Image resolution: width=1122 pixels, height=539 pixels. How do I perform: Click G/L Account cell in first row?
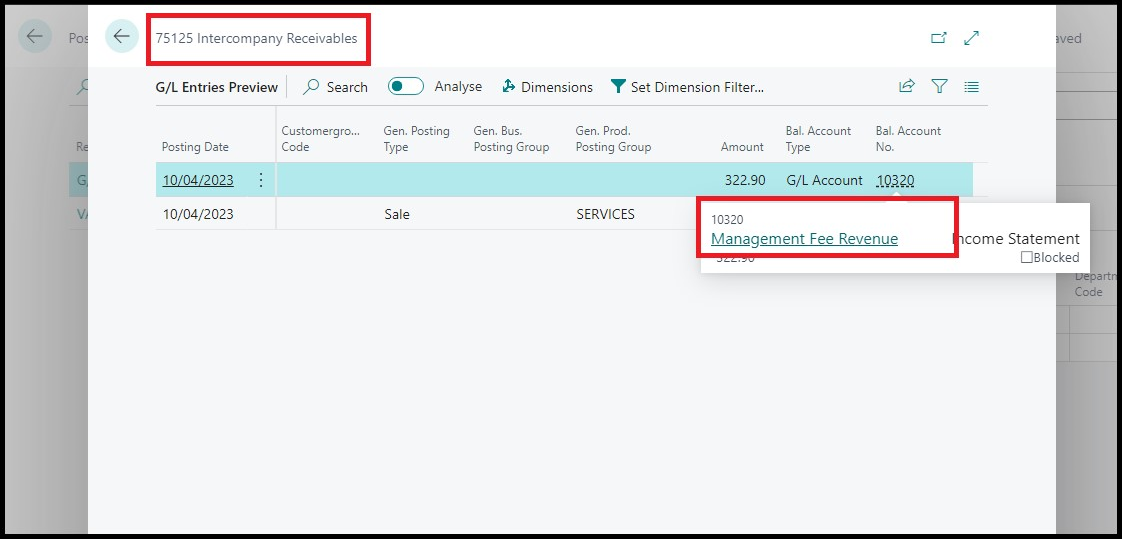824,180
